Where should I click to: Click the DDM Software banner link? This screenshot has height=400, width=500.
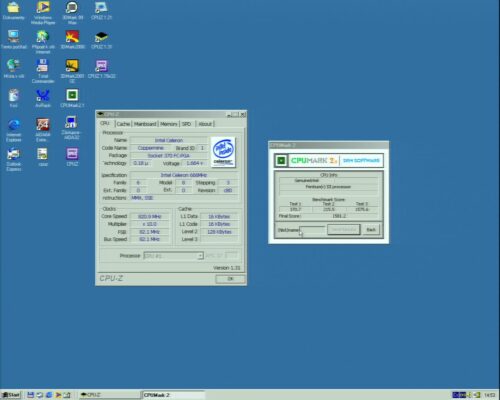[x=361, y=161]
